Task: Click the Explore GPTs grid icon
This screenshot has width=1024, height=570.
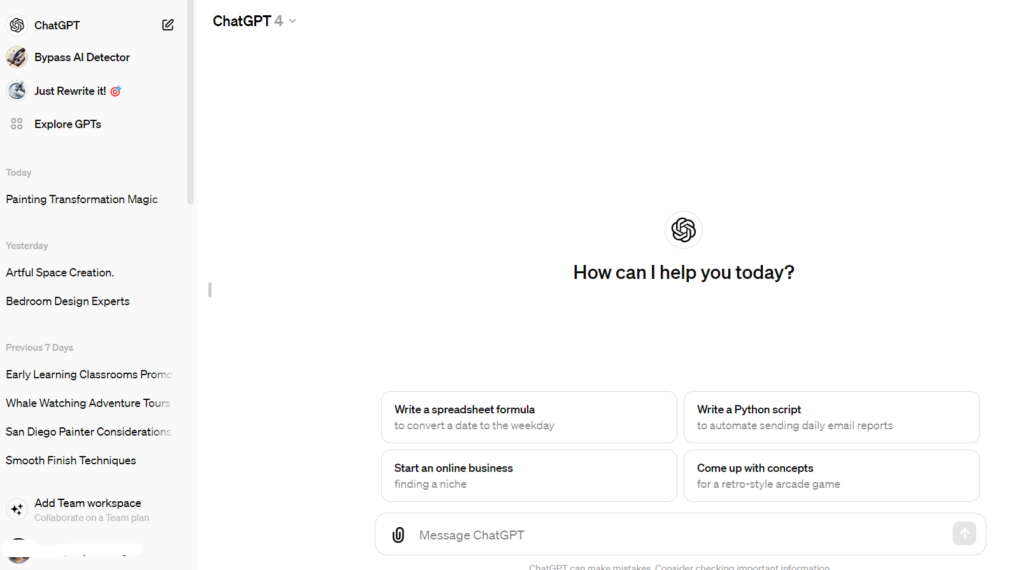Action: coord(17,124)
